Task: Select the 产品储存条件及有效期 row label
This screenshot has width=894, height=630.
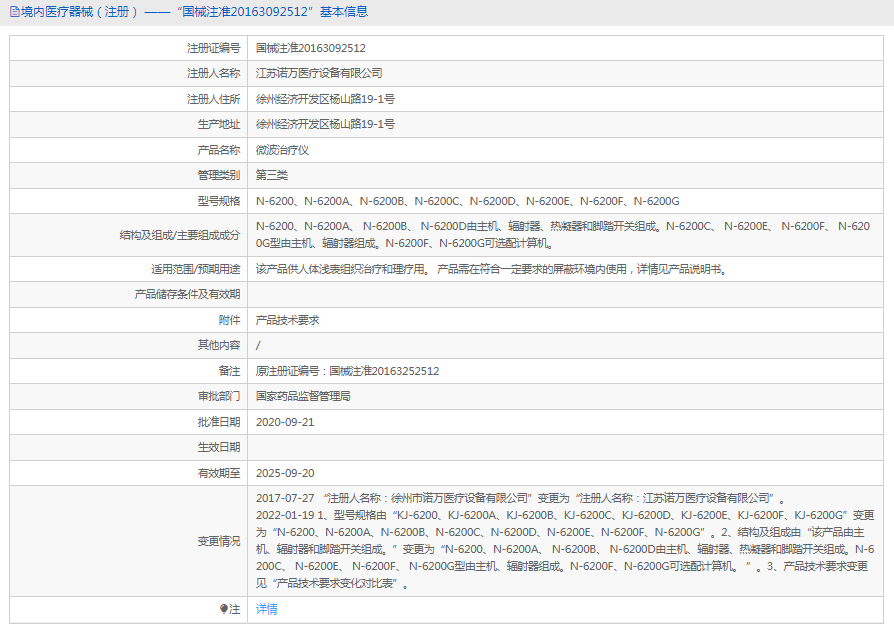Action: [188, 294]
